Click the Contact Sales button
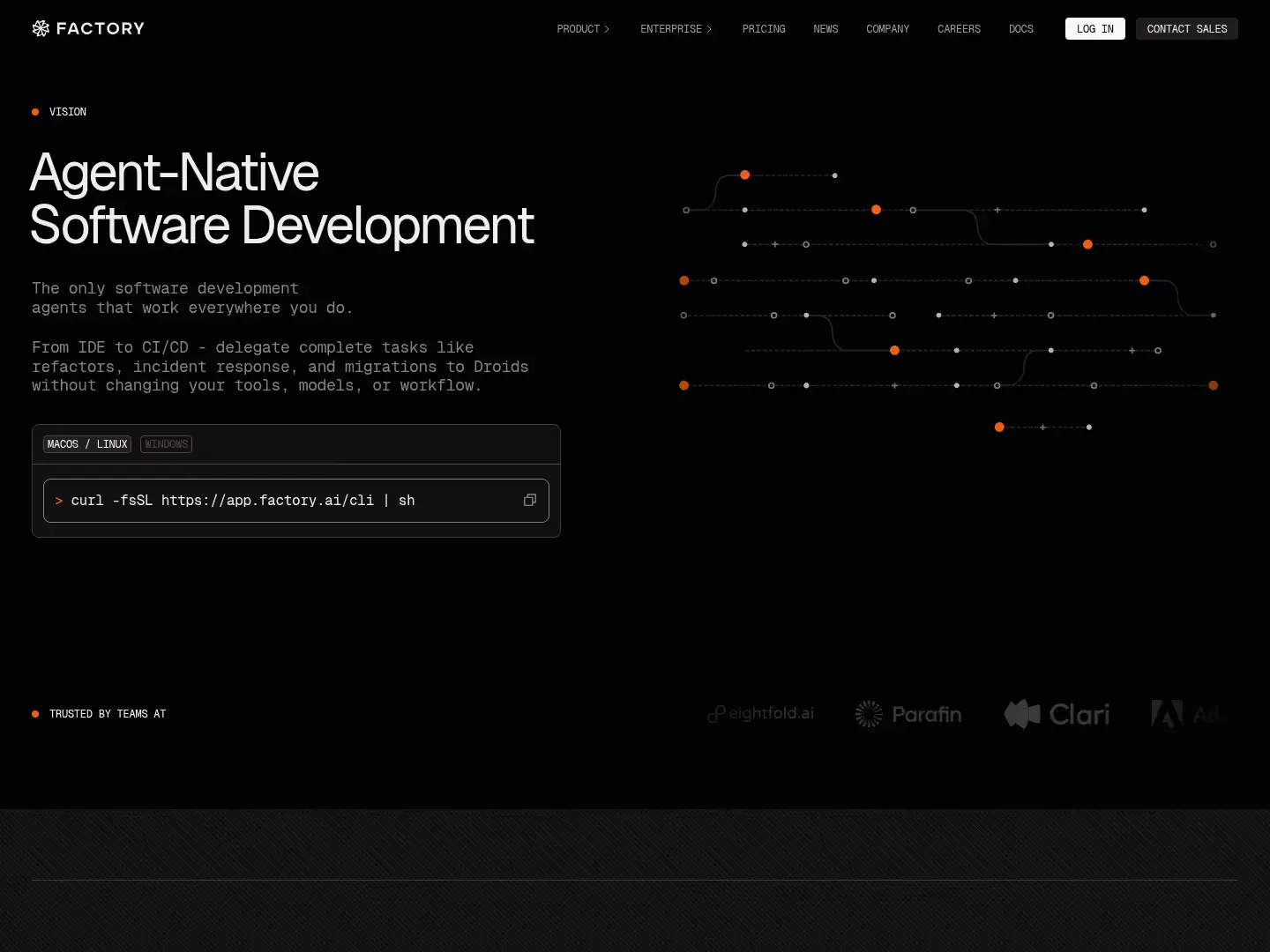 pos(1187,29)
